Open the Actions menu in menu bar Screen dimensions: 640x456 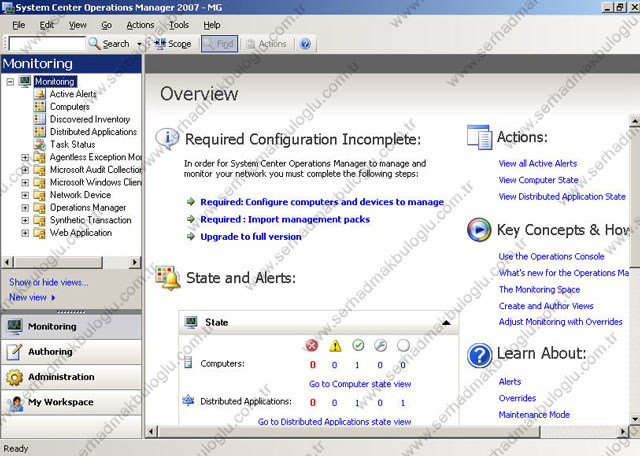click(x=140, y=25)
